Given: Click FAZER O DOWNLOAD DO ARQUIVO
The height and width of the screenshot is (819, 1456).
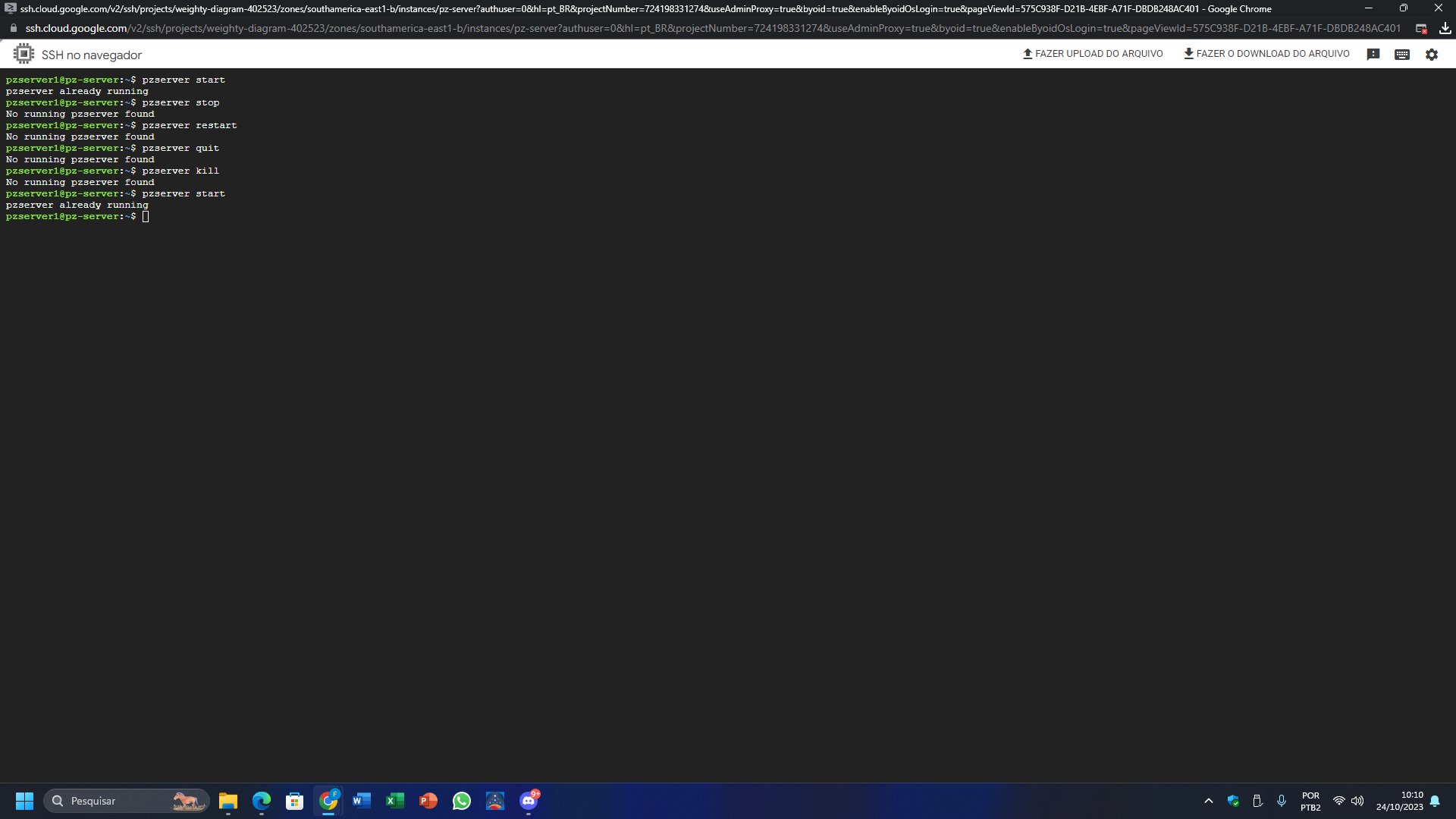Looking at the screenshot, I should [1266, 54].
